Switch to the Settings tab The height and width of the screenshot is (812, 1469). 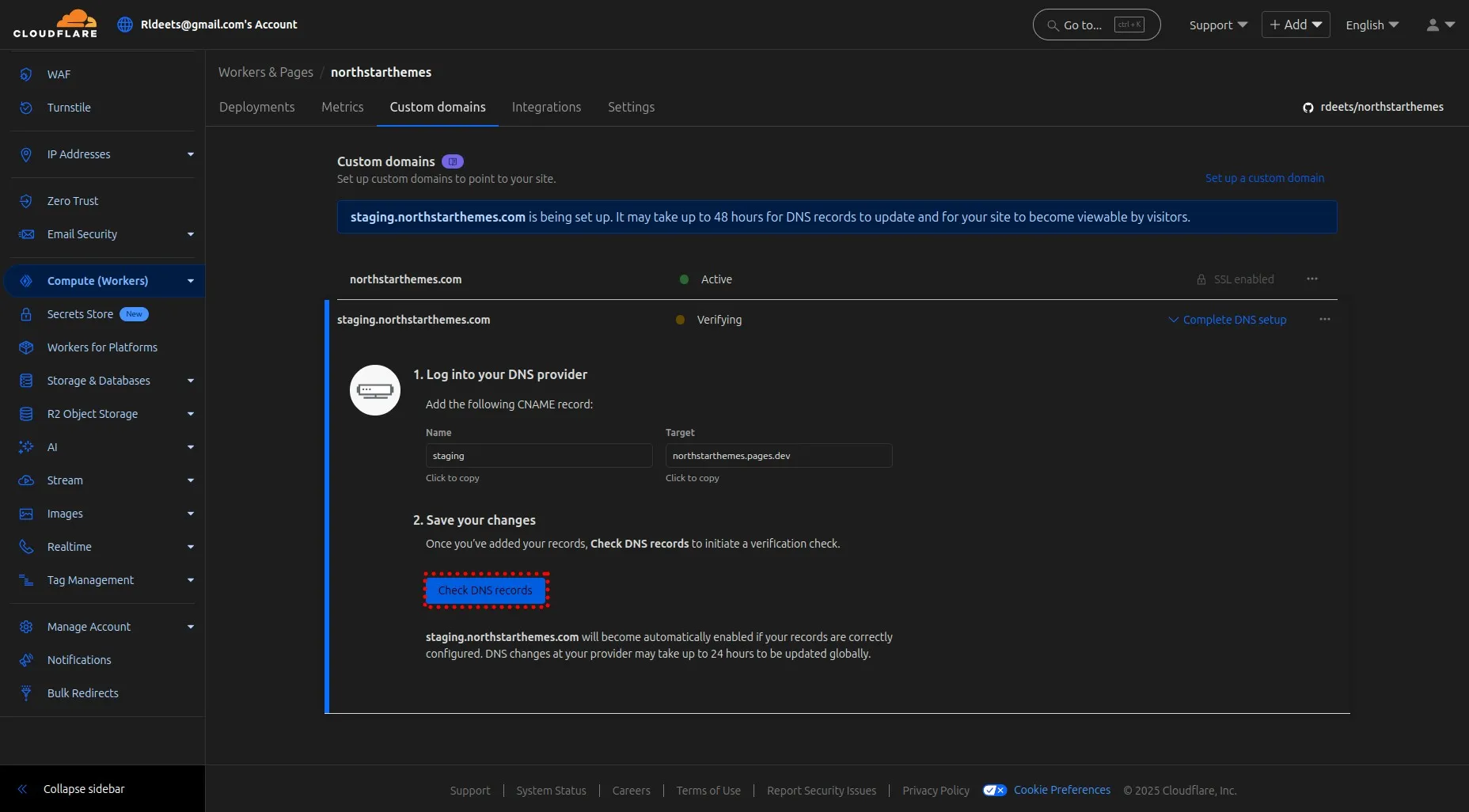[631, 107]
